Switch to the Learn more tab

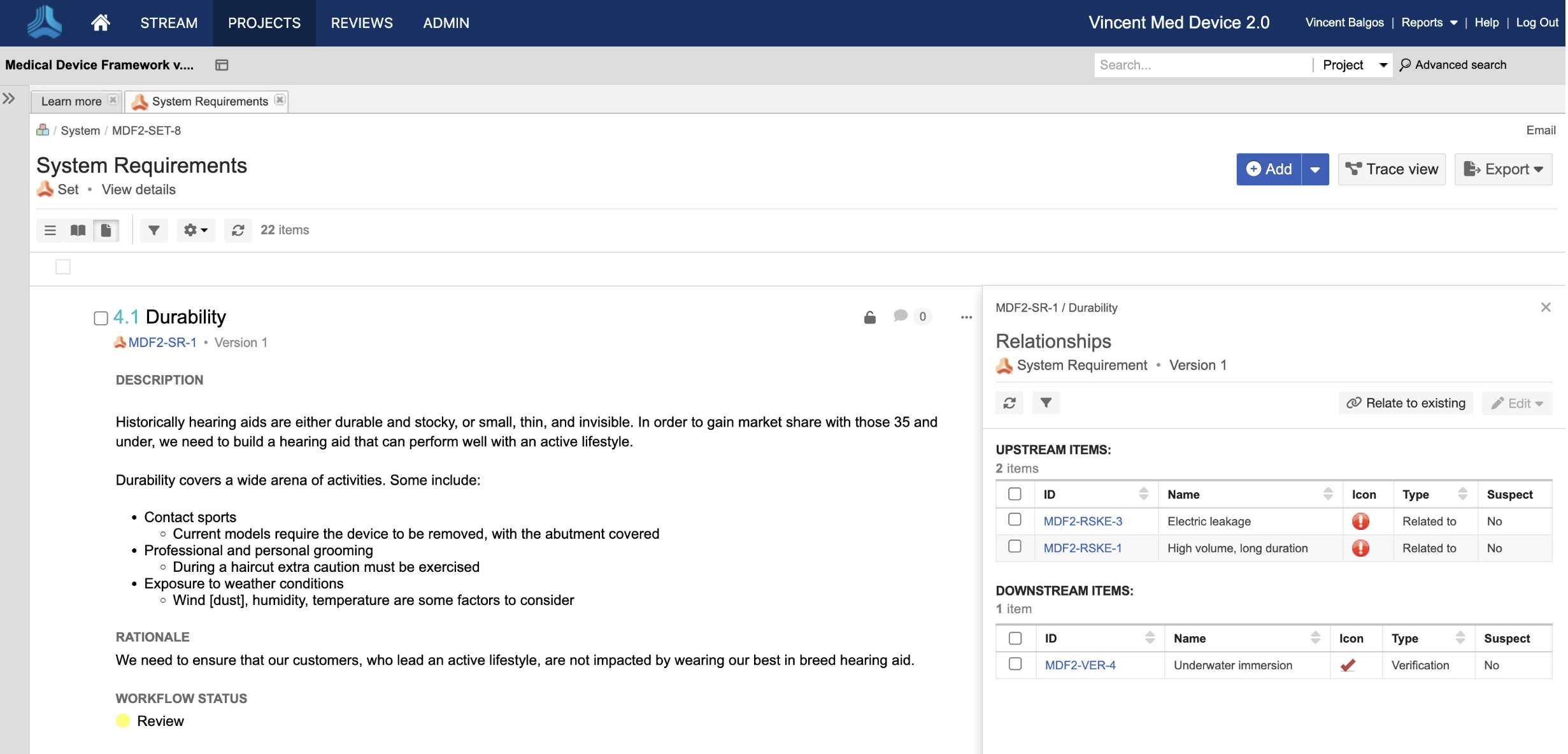tap(71, 101)
